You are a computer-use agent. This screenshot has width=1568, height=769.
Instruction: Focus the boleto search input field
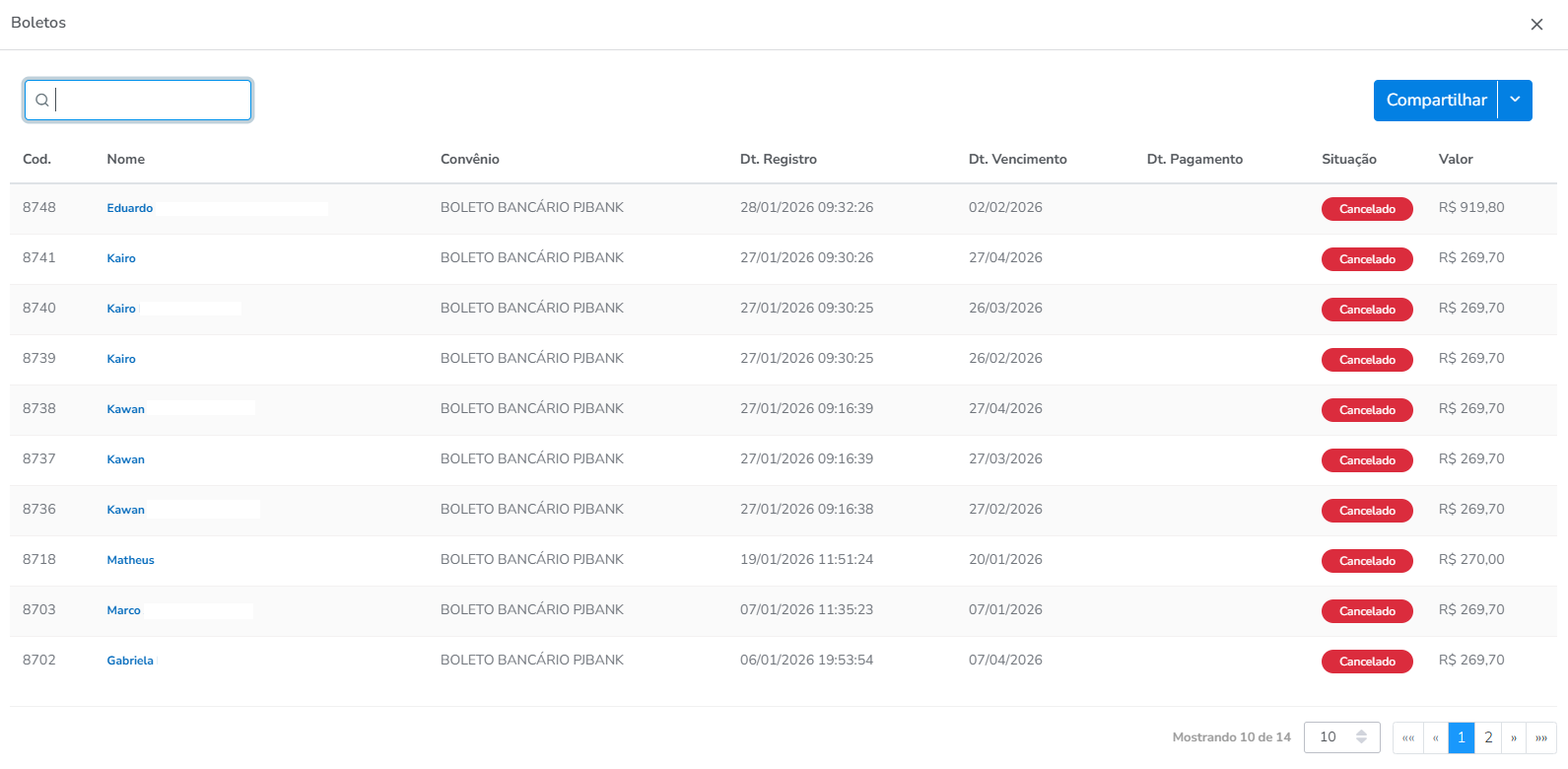point(148,101)
